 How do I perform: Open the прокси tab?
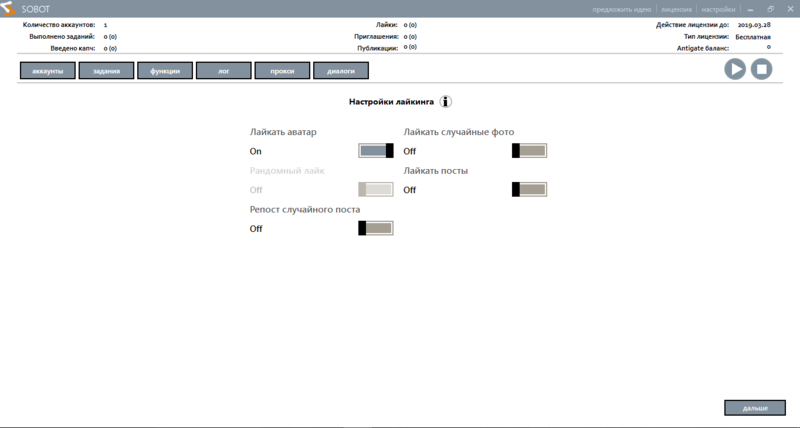click(282, 71)
